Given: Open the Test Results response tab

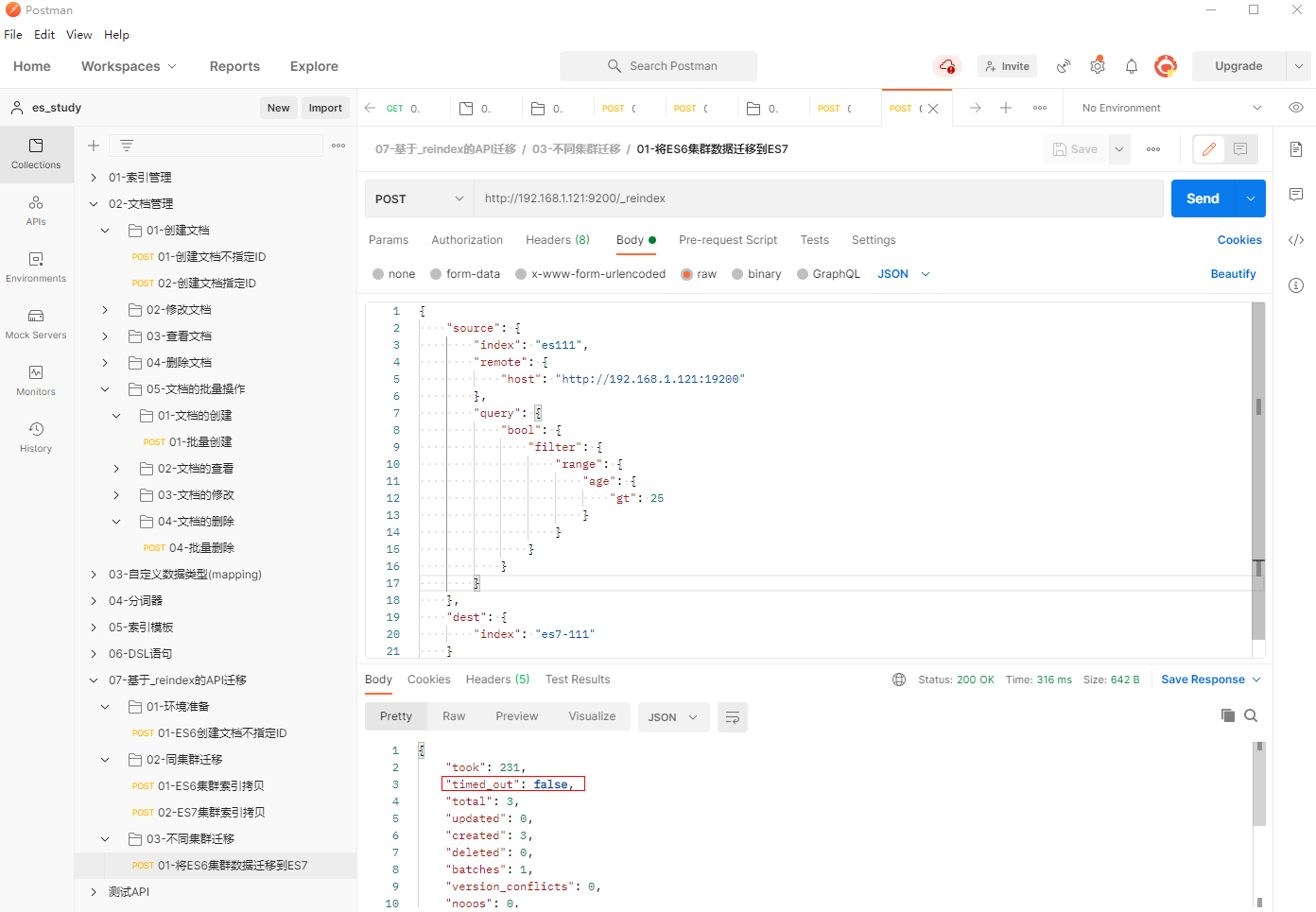Looking at the screenshot, I should (578, 680).
